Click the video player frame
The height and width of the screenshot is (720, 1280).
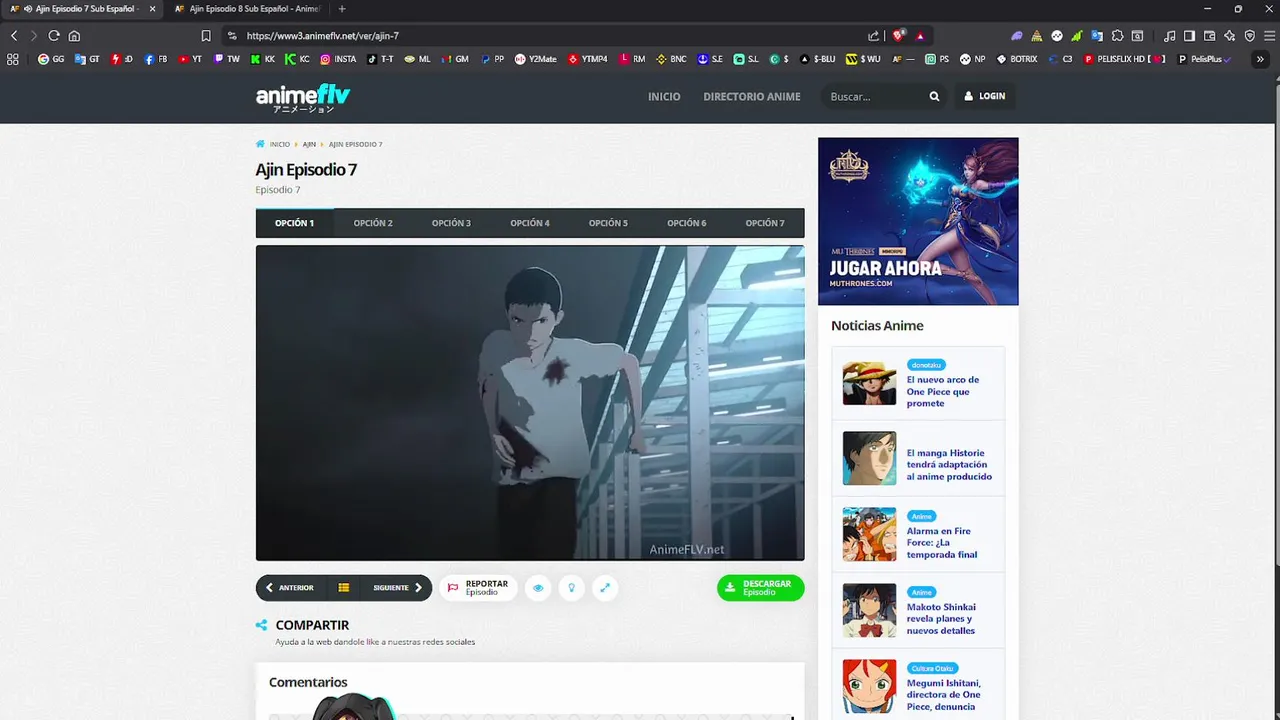click(x=530, y=403)
